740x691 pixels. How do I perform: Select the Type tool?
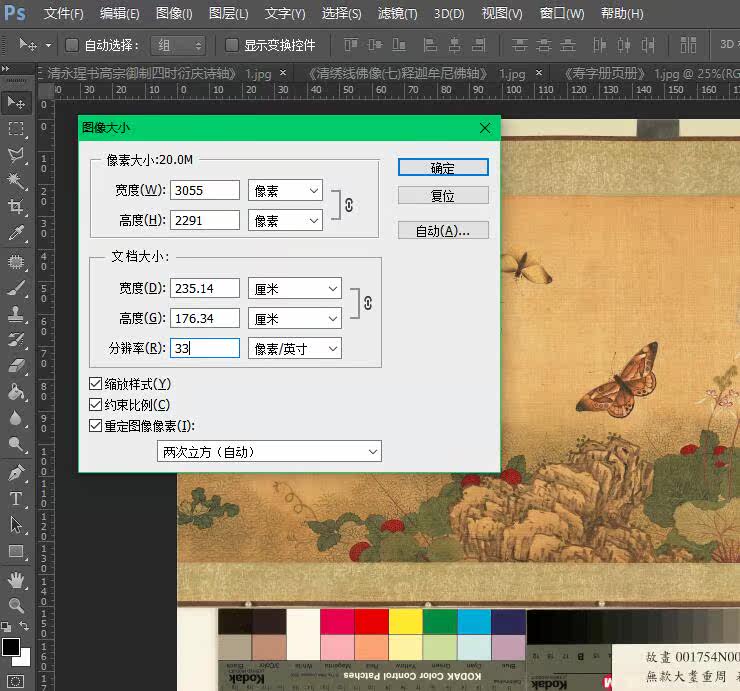(x=16, y=499)
